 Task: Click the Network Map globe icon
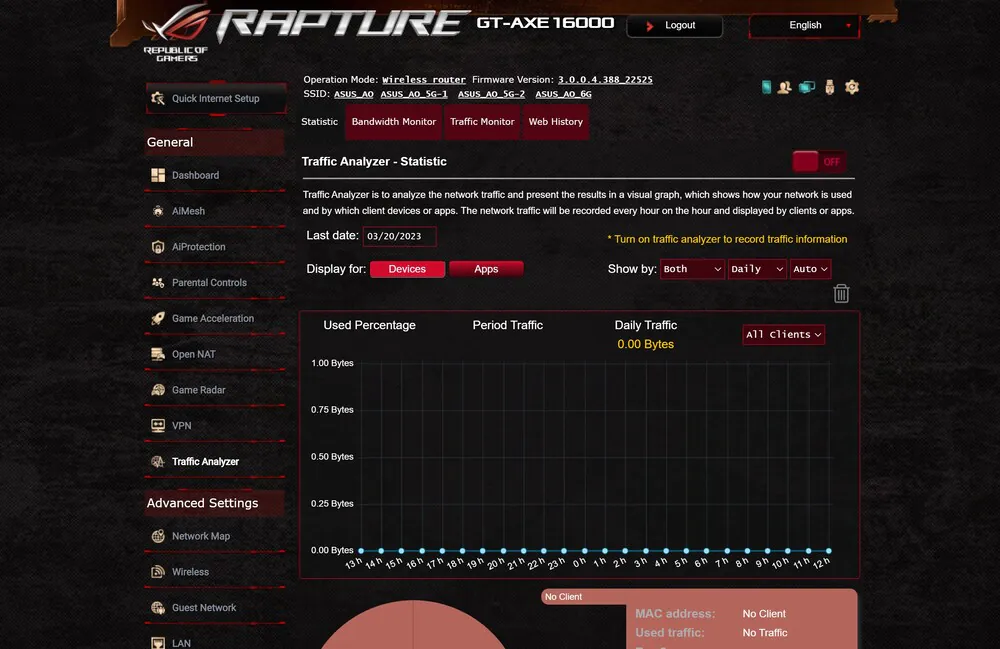(x=158, y=536)
